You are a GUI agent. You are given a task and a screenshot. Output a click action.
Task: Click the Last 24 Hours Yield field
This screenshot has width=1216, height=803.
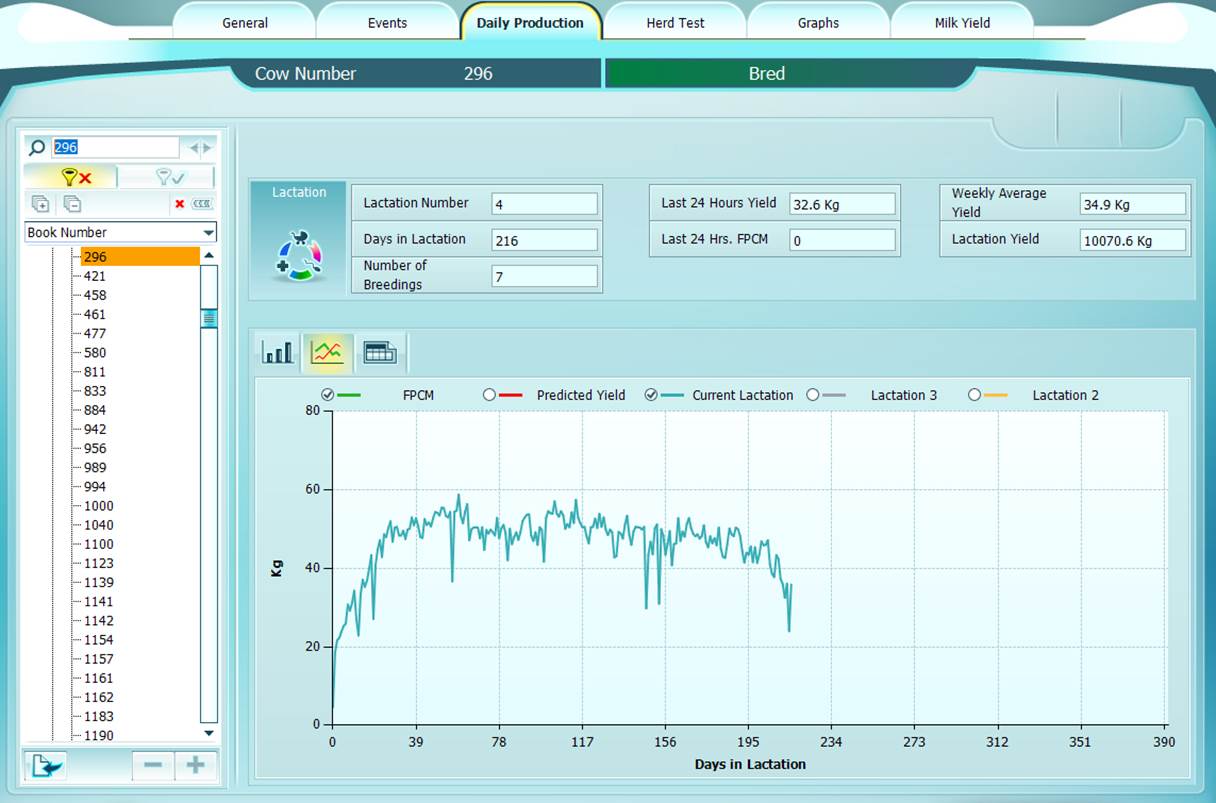pyautogui.click(x=842, y=204)
